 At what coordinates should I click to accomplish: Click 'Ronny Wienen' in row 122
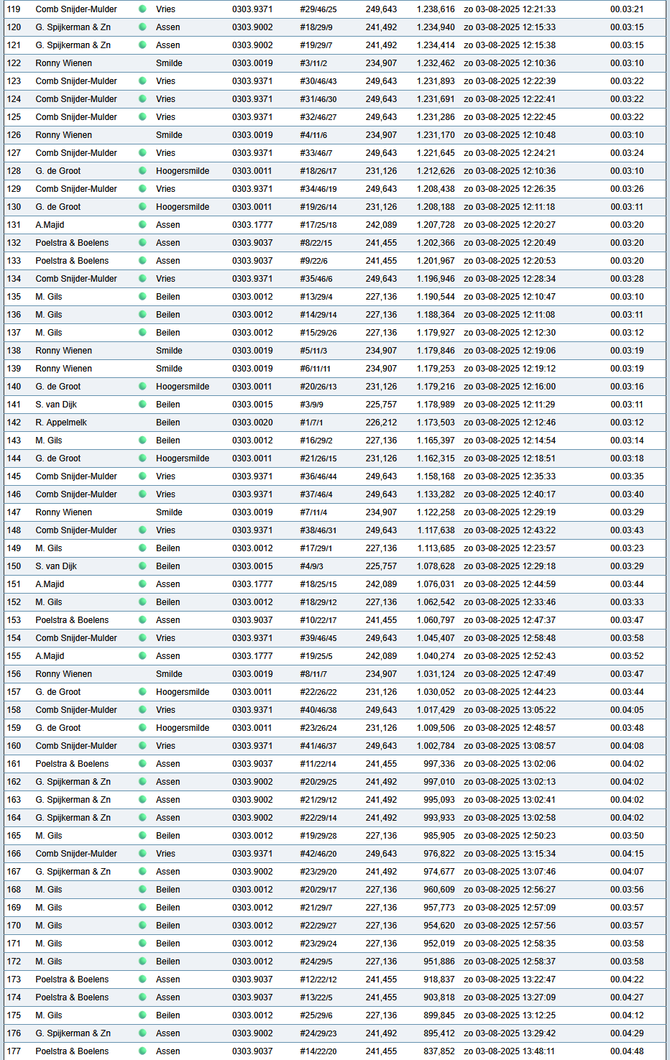[64, 63]
